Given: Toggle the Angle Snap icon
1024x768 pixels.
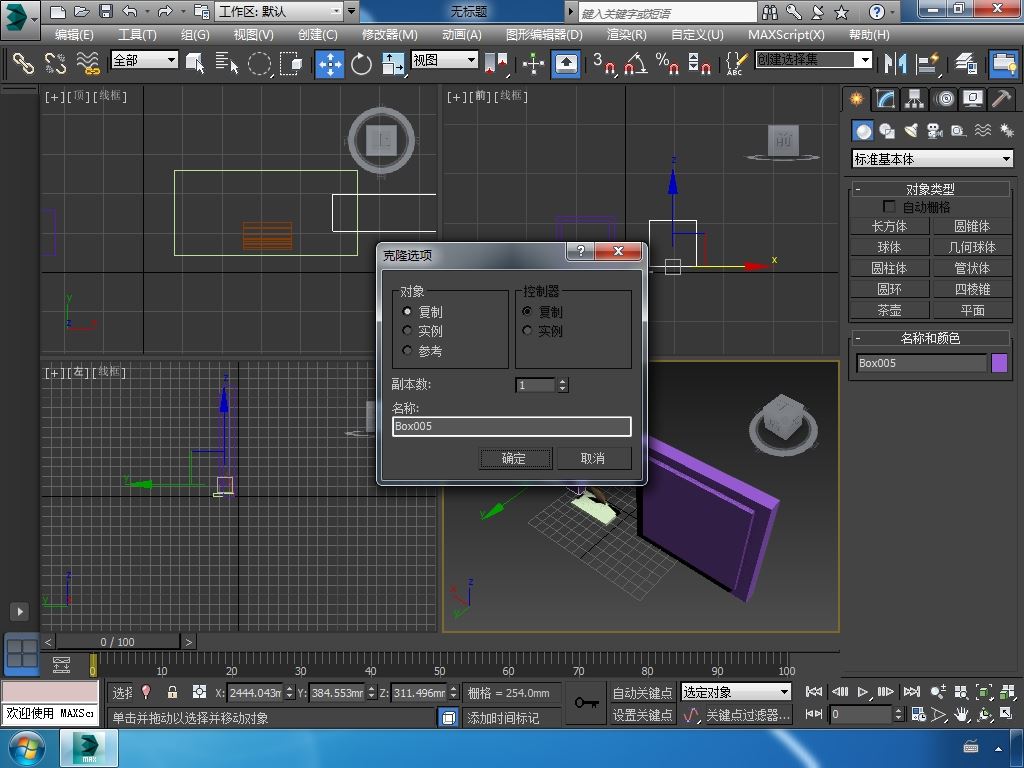Looking at the screenshot, I should [x=635, y=64].
